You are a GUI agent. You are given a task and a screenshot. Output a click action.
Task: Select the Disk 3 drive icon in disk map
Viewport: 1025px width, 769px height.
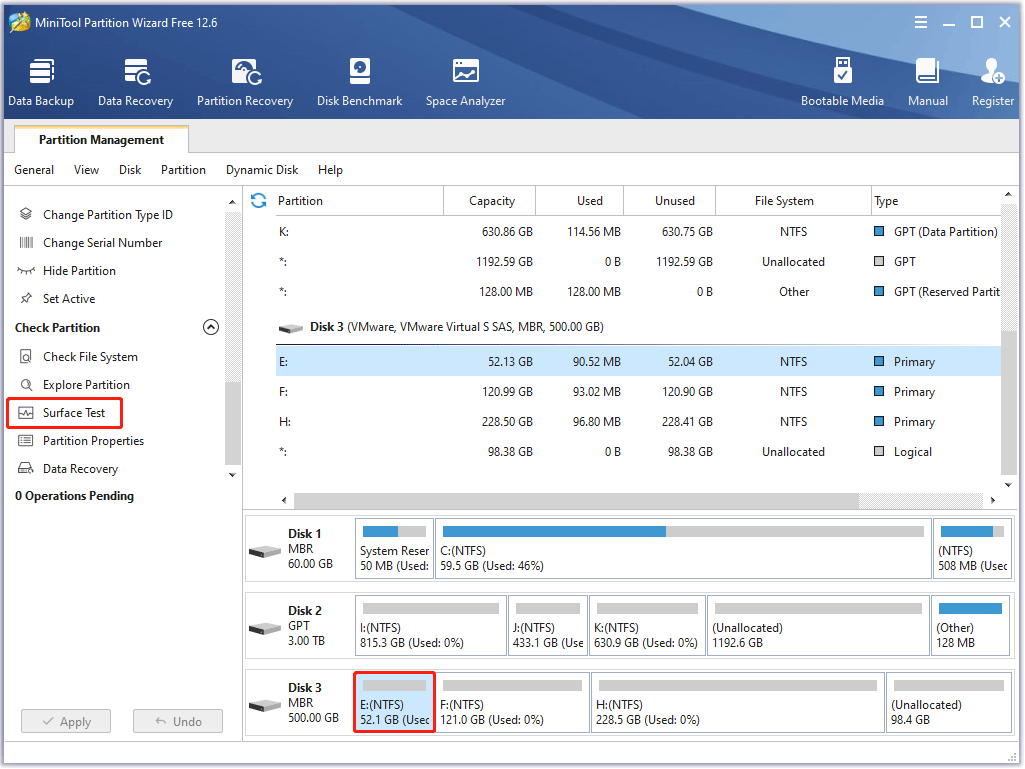point(265,706)
